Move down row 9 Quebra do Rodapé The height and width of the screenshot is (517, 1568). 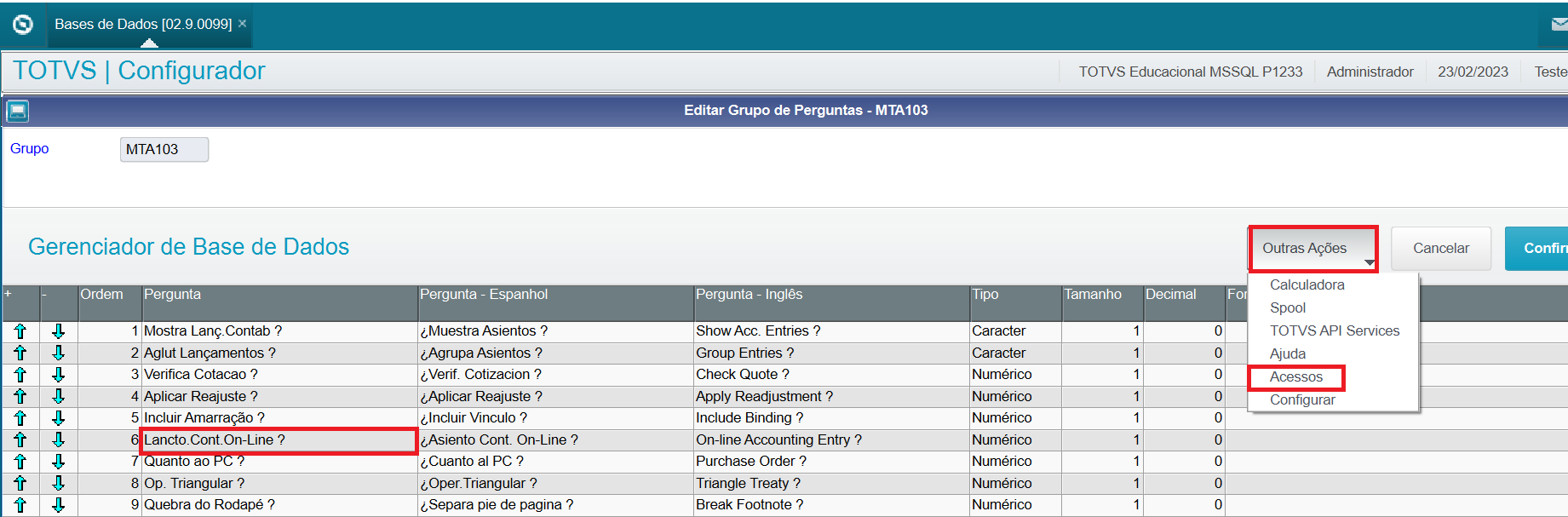click(59, 505)
